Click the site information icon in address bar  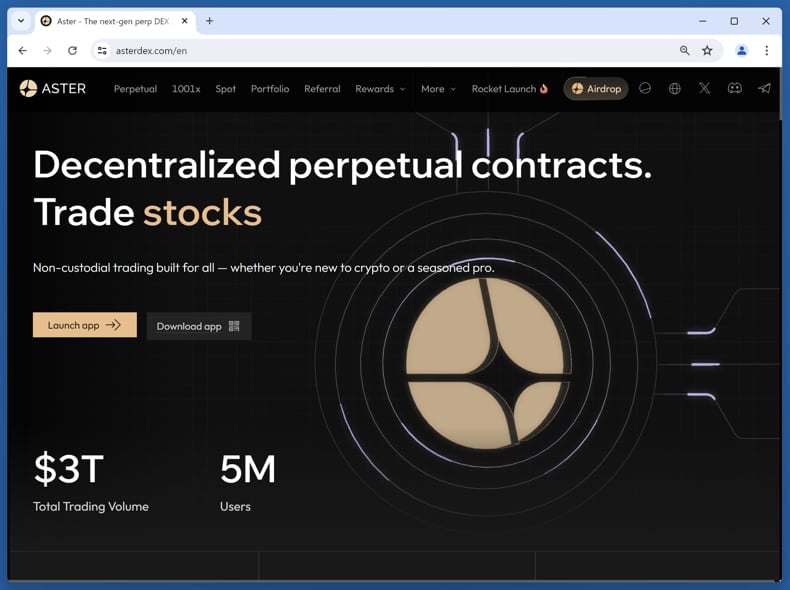pyautogui.click(x=102, y=50)
